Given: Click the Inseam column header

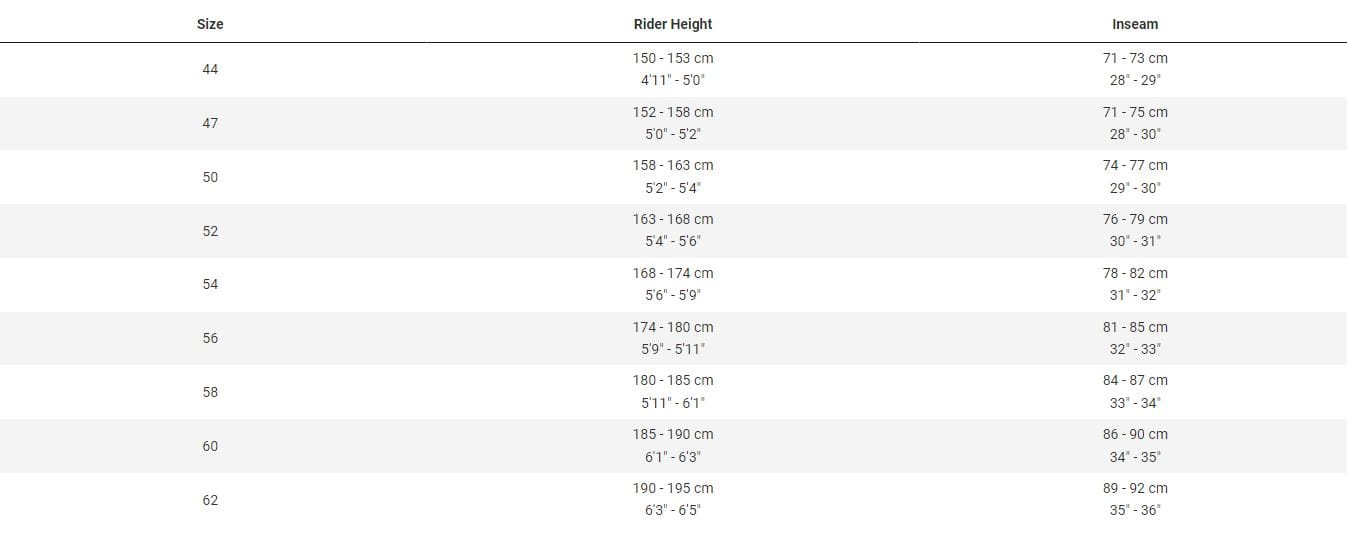Looking at the screenshot, I should pyautogui.click(x=1135, y=24).
